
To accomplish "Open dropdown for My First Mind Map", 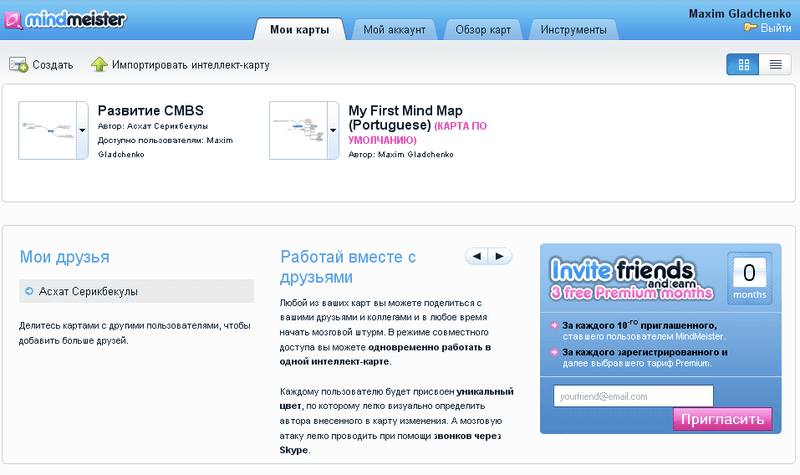I will [333, 131].
